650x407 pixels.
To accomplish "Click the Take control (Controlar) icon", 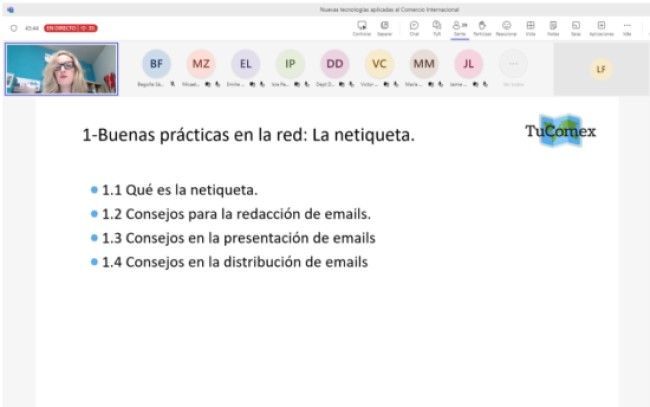I will 361,25.
